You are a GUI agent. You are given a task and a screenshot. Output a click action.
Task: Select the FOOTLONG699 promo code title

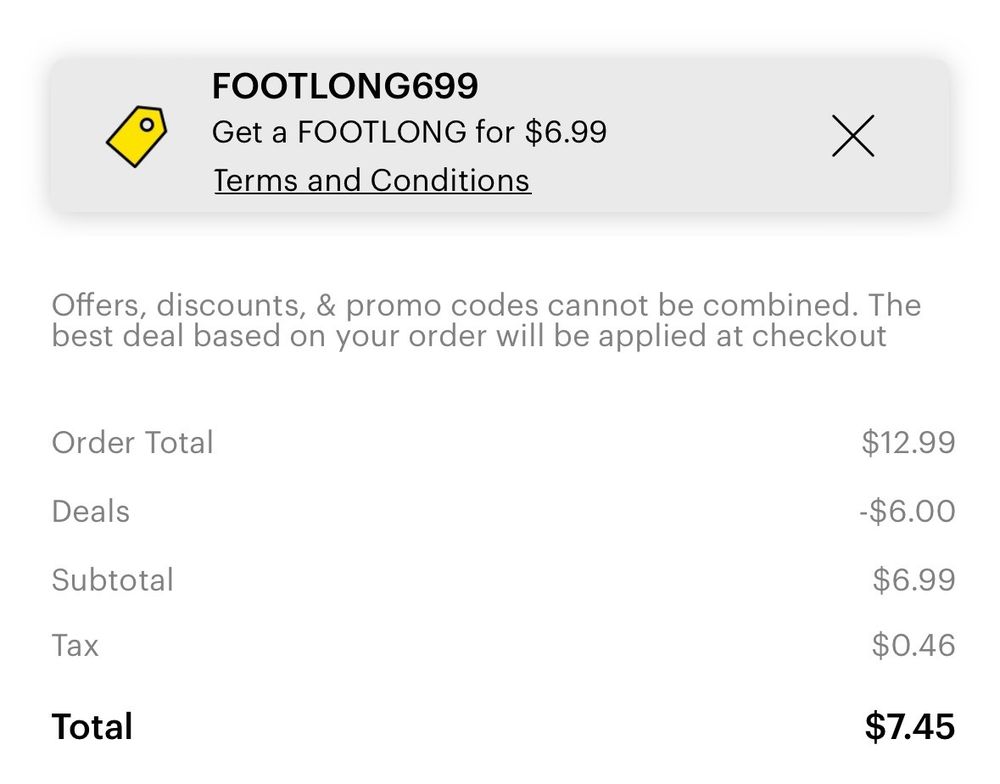(345, 87)
